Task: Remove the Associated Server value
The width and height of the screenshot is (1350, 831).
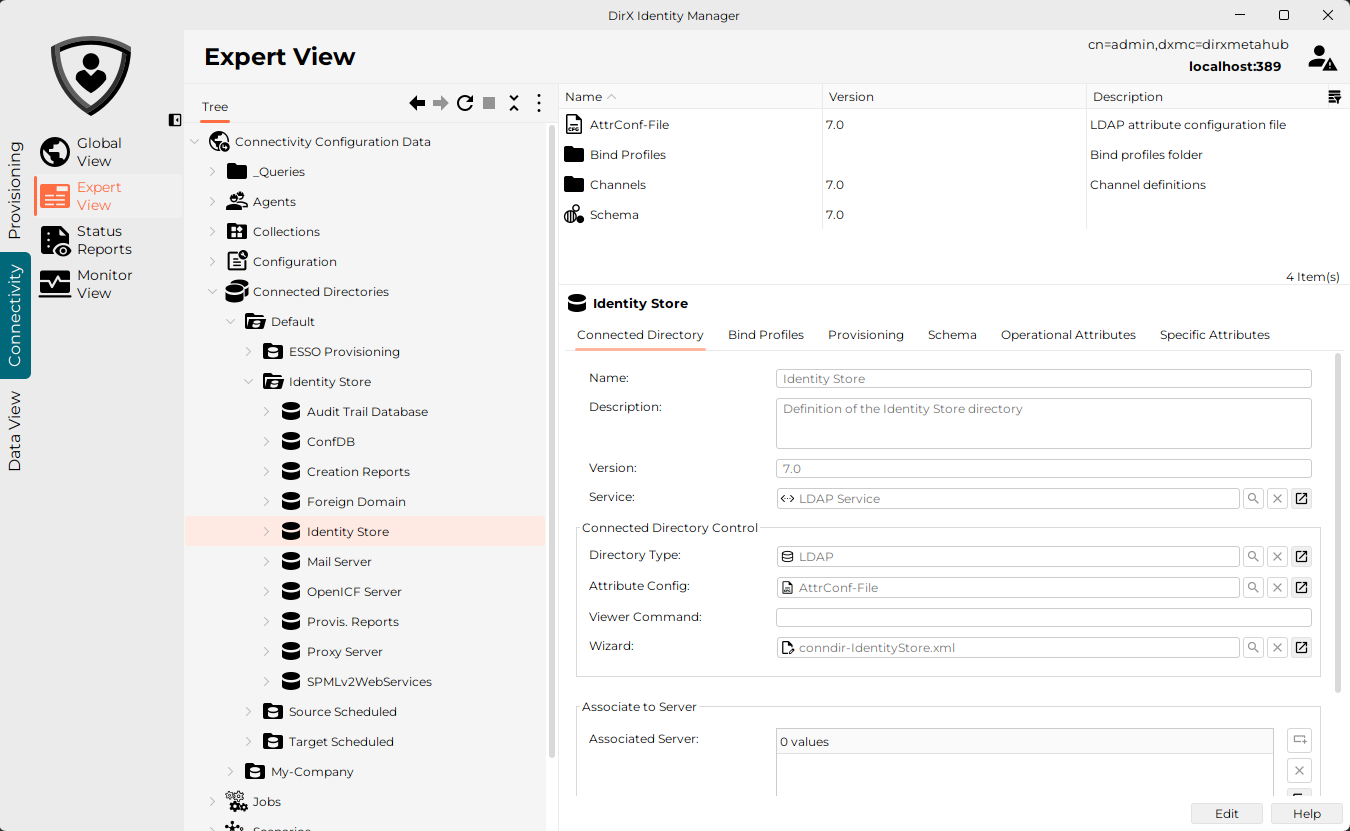Action: (1299, 770)
